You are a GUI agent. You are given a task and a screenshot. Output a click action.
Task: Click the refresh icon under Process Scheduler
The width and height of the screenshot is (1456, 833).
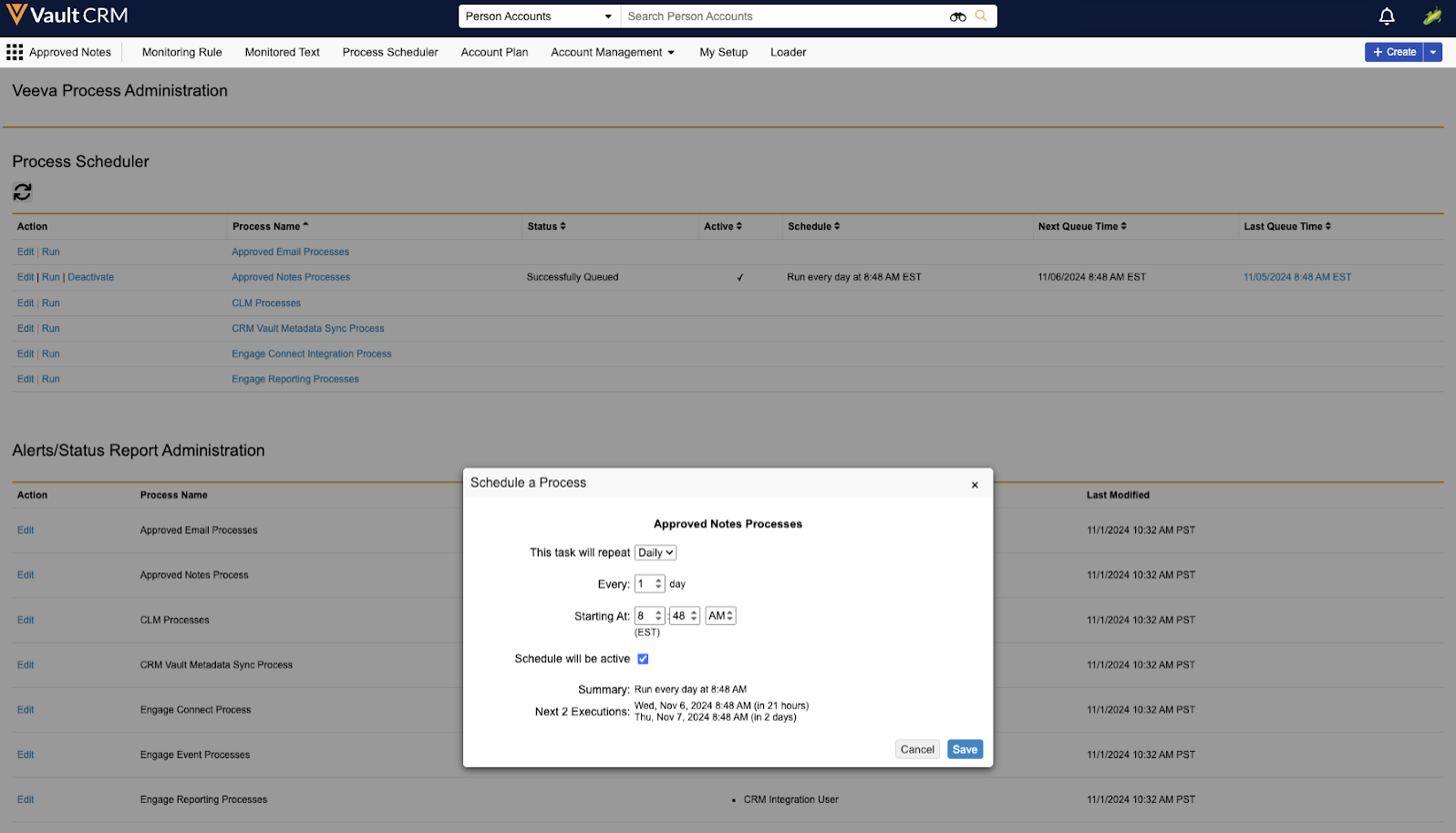tap(23, 192)
